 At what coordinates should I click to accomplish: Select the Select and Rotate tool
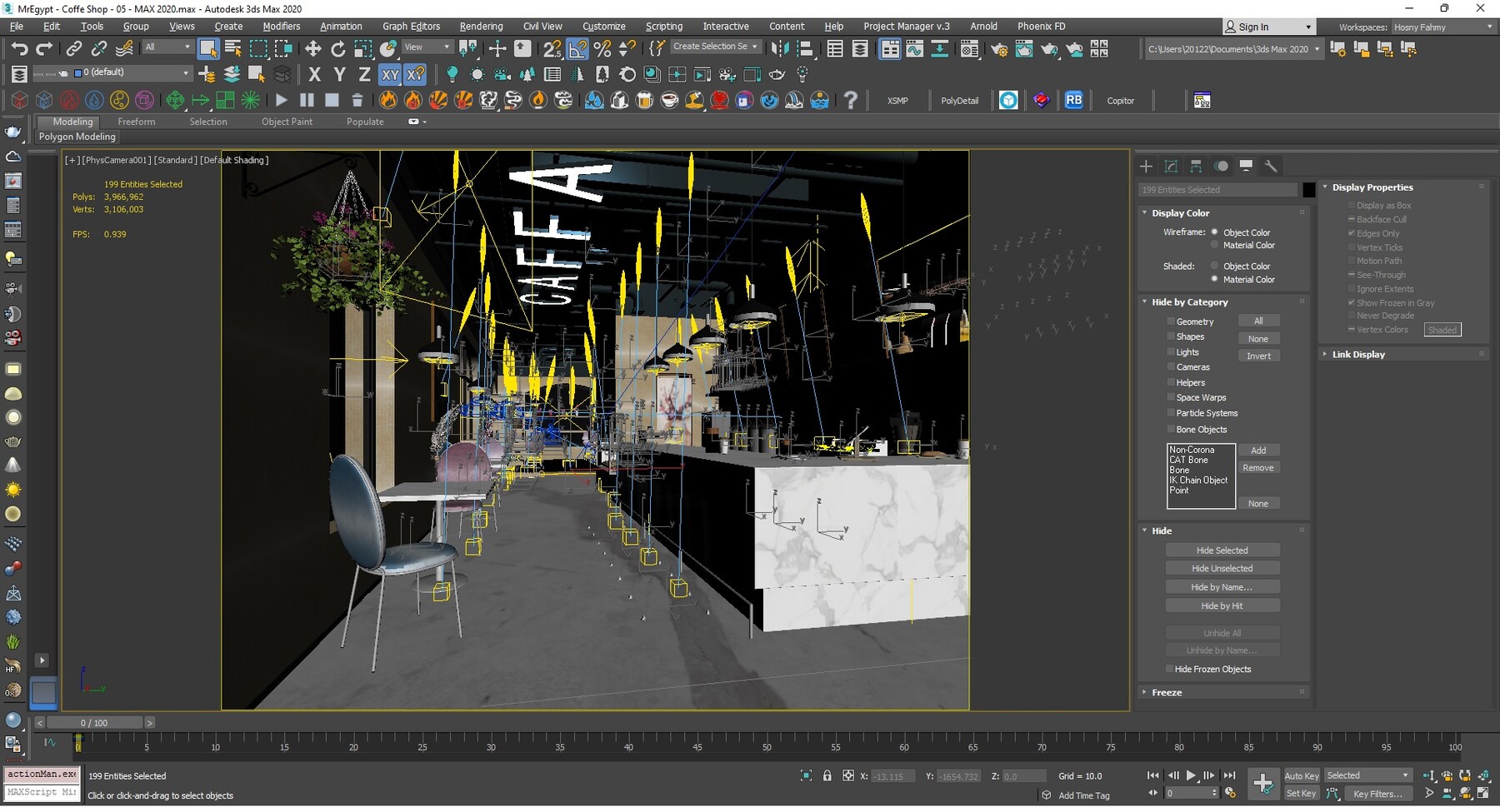[337, 47]
